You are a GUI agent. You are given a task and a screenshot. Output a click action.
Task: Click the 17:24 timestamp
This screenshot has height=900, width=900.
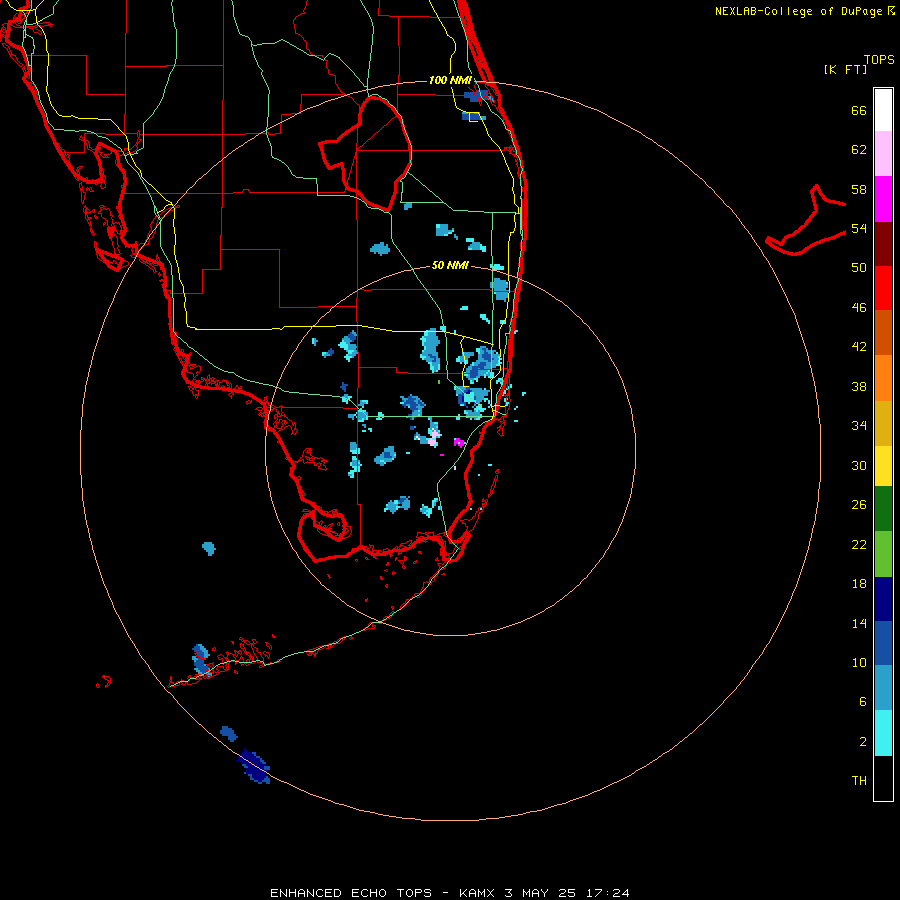point(608,893)
